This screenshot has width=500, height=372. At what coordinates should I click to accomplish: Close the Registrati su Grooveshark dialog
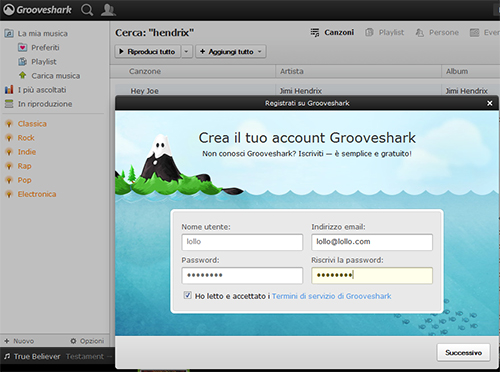point(489,103)
